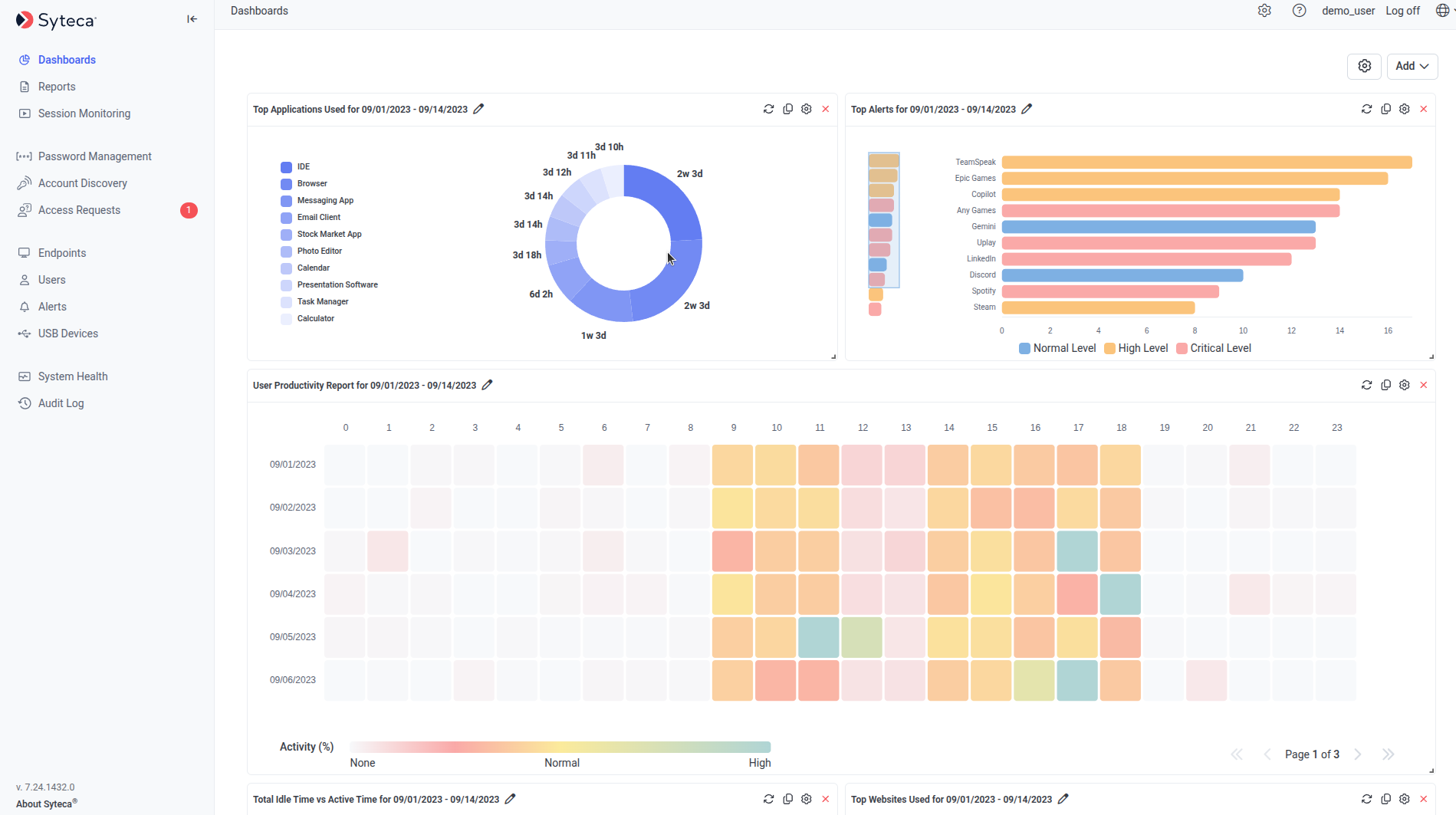
Task: Toggle Critical Level legend filter
Action: pyautogui.click(x=1214, y=348)
